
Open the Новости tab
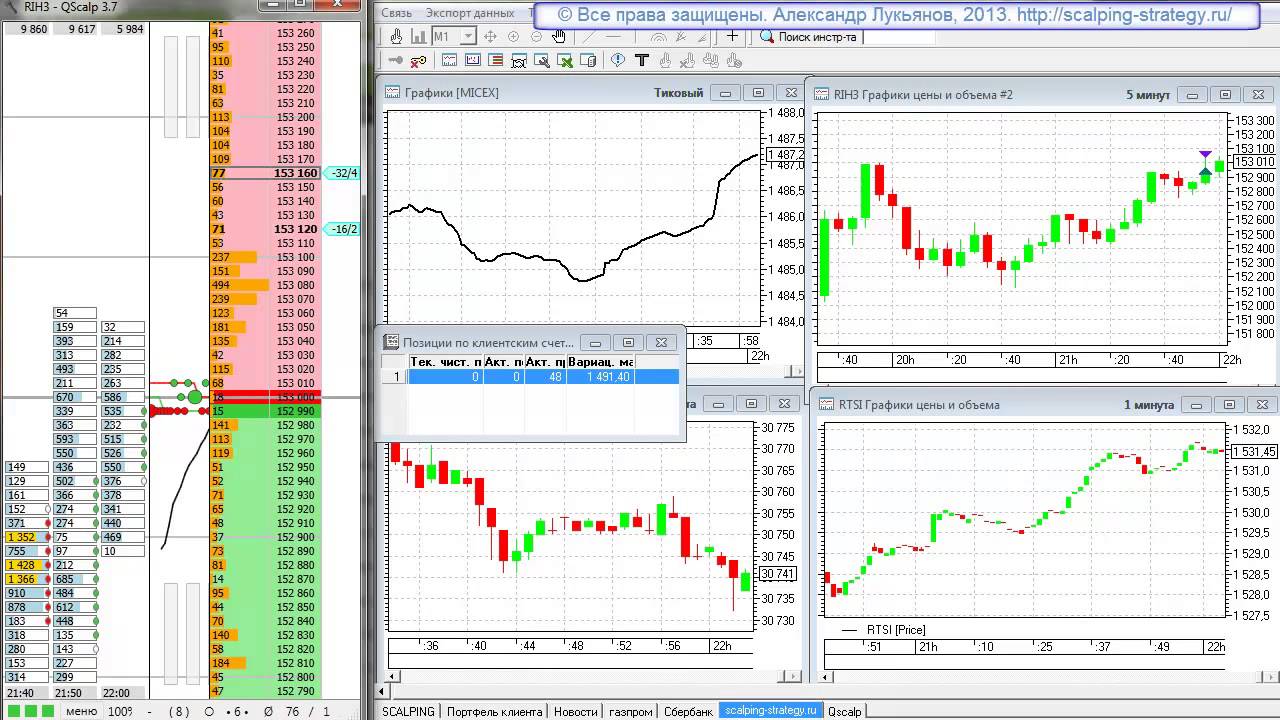575,711
